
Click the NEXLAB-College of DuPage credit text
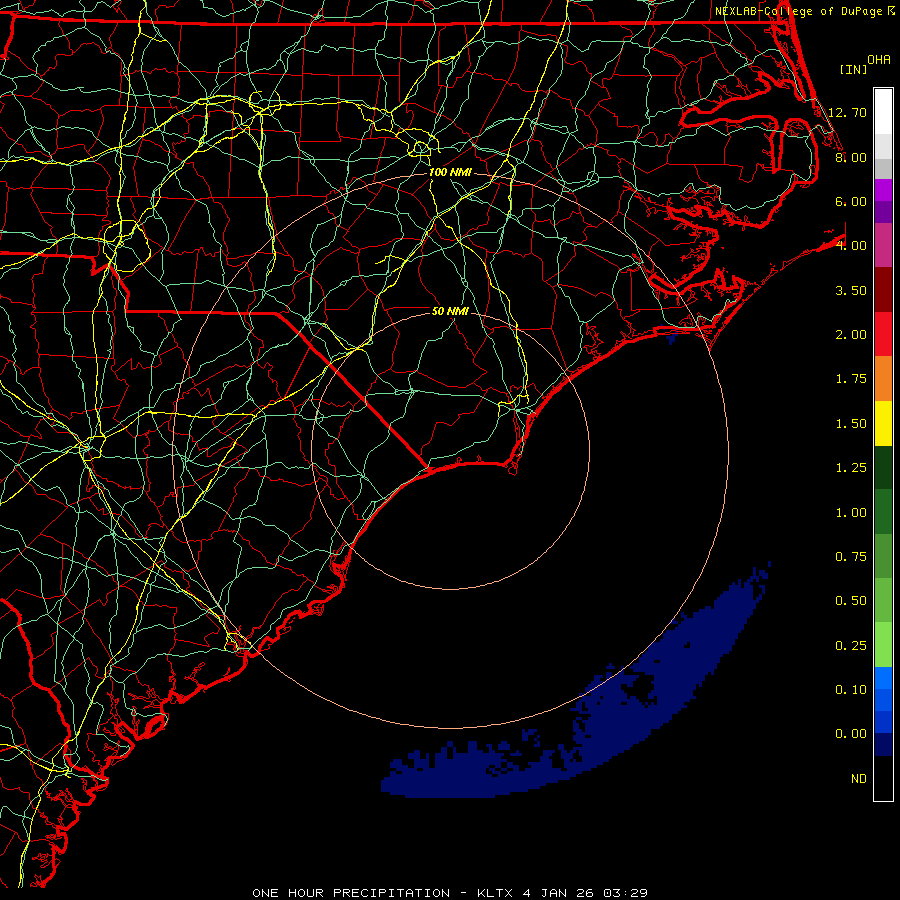800,11
